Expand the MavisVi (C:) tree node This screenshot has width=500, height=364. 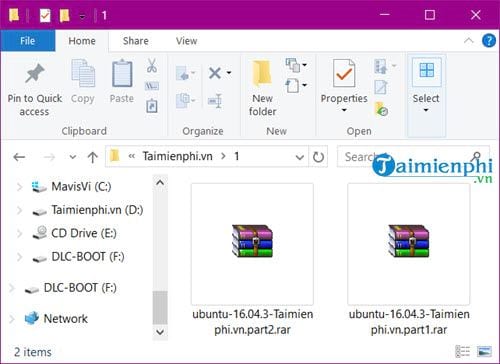click(x=19, y=187)
